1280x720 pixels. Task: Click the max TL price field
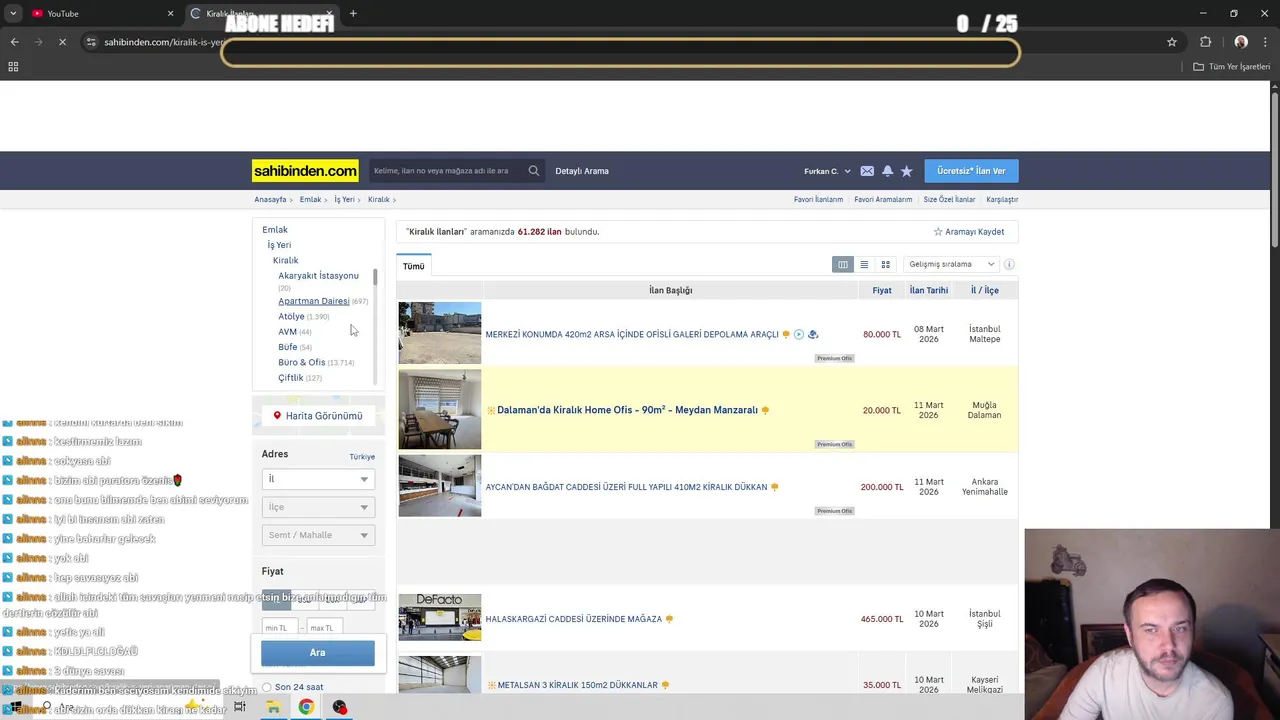[325, 628]
